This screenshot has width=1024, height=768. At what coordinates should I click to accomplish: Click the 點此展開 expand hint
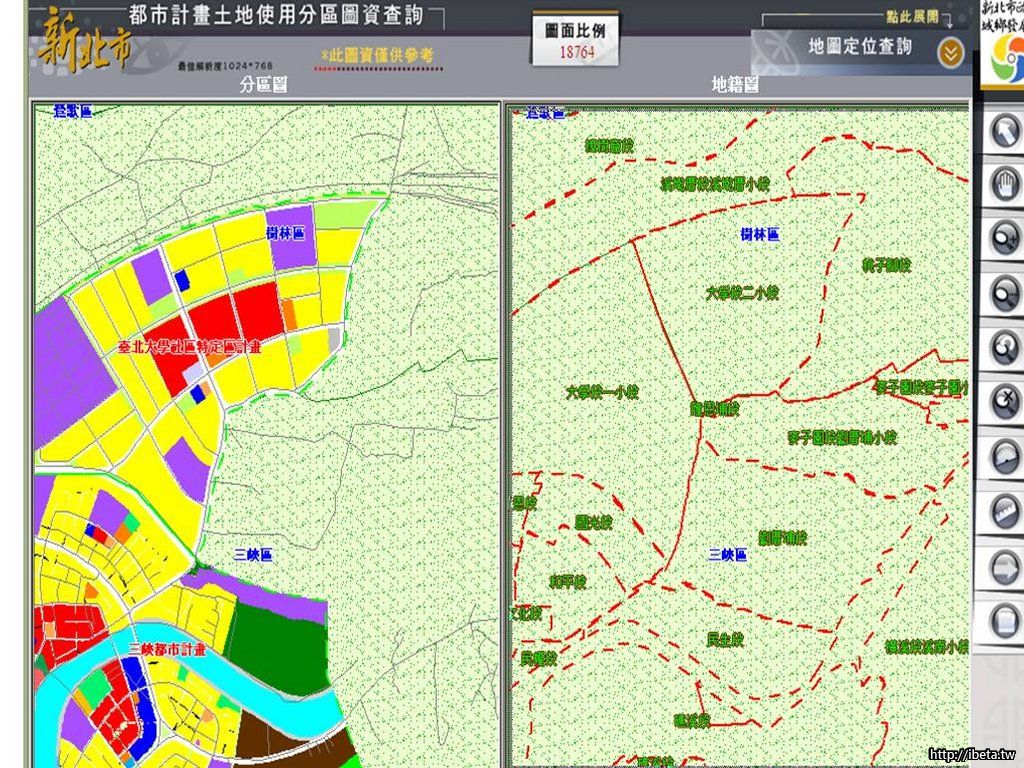pos(912,18)
